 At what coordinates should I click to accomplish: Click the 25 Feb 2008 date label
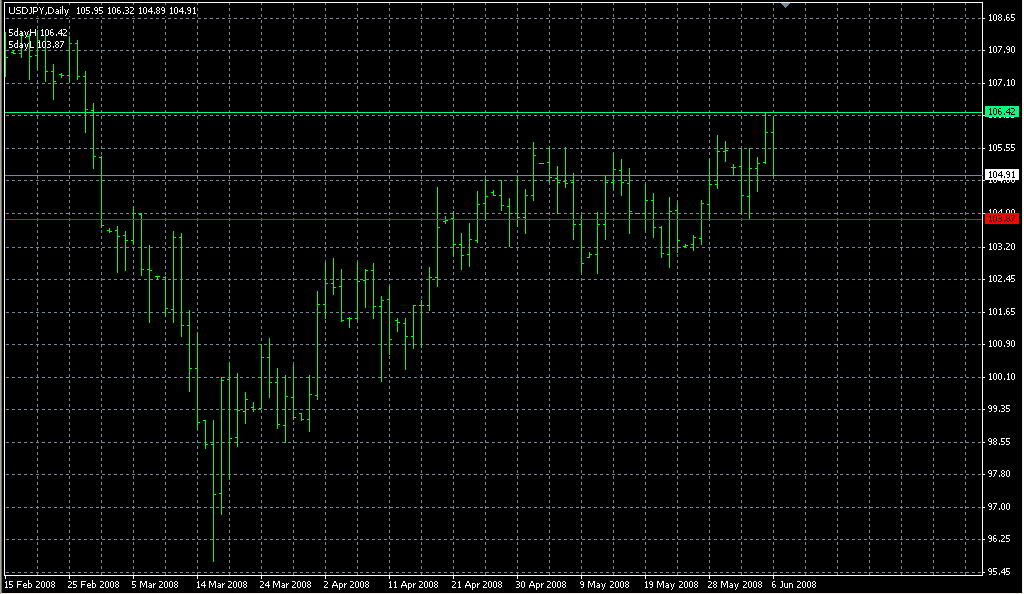click(93, 585)
